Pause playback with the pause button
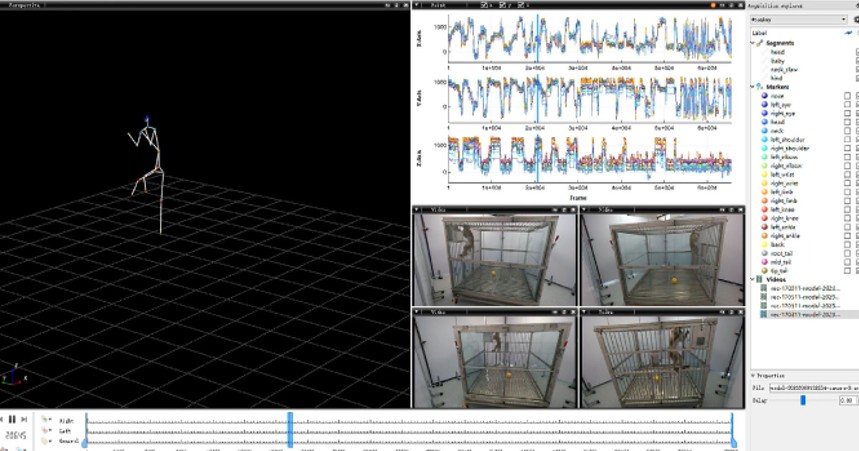The image size is (859, 451). tap(12, 420)
